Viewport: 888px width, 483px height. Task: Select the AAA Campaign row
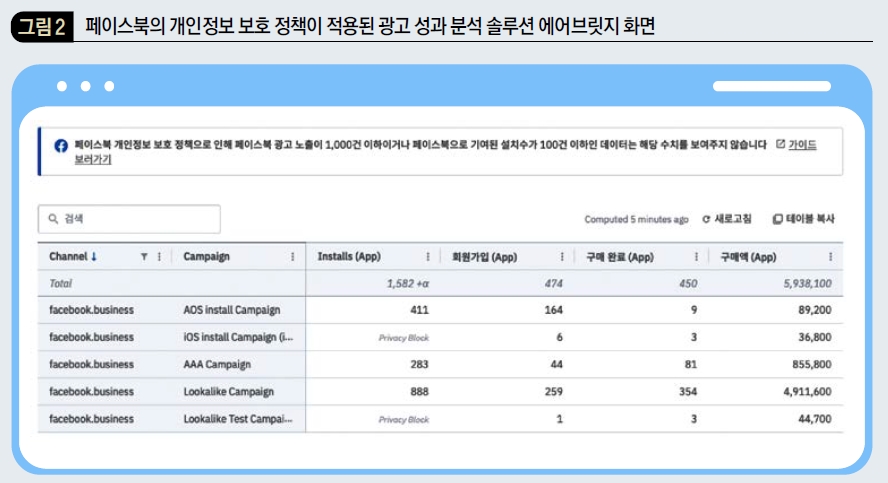pos(440,365)
